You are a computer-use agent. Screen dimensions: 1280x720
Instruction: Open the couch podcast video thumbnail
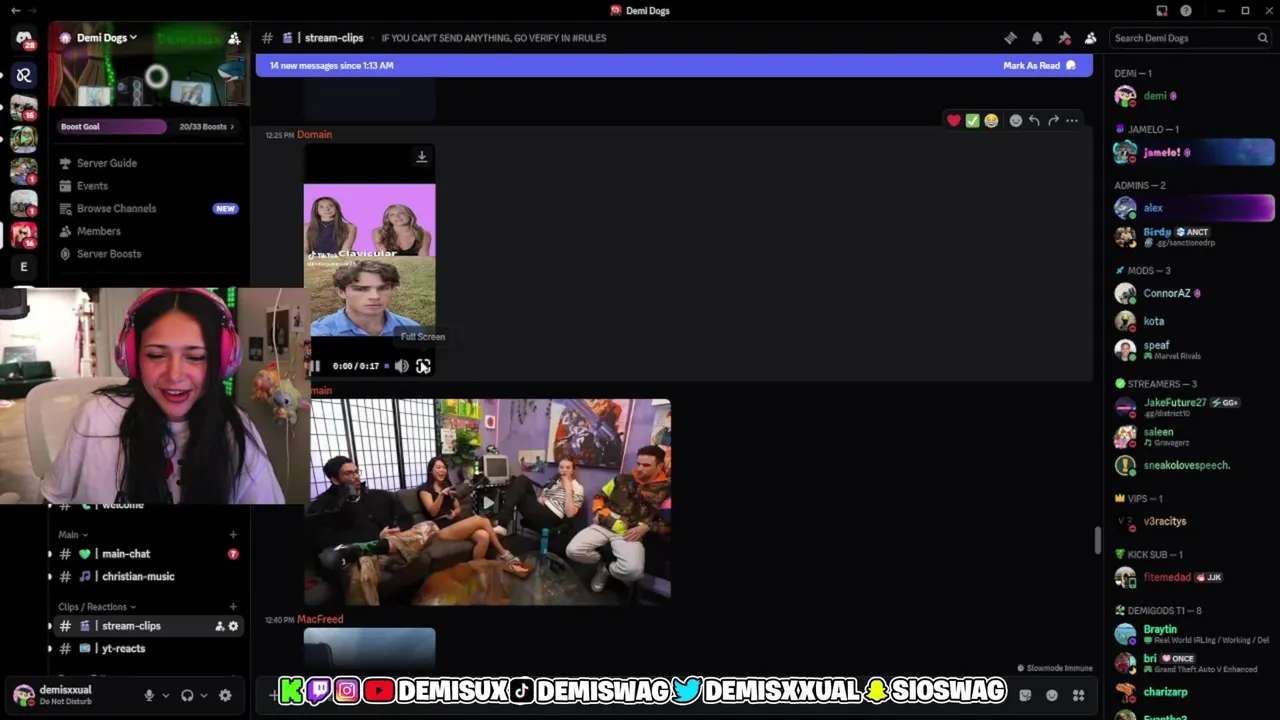[487, 502]
